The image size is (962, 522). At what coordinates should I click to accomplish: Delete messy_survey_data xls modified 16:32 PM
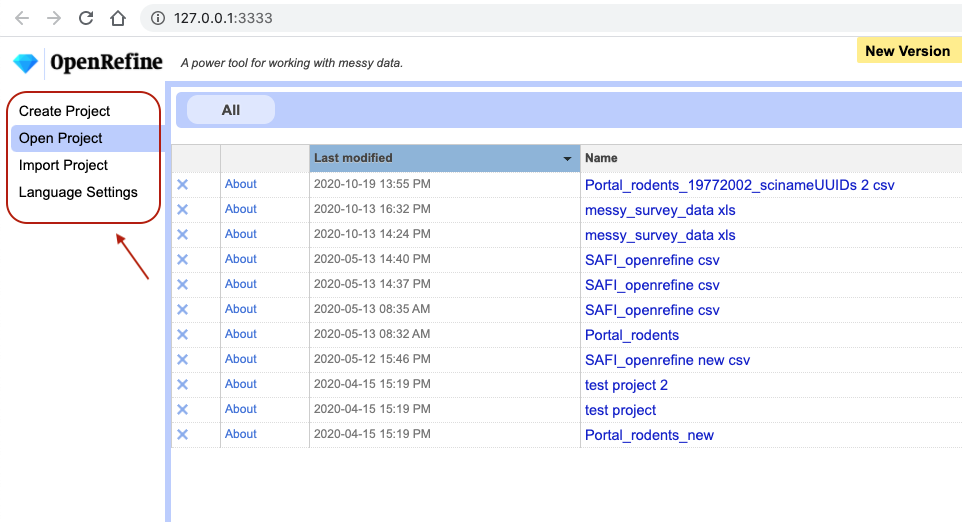183,209
